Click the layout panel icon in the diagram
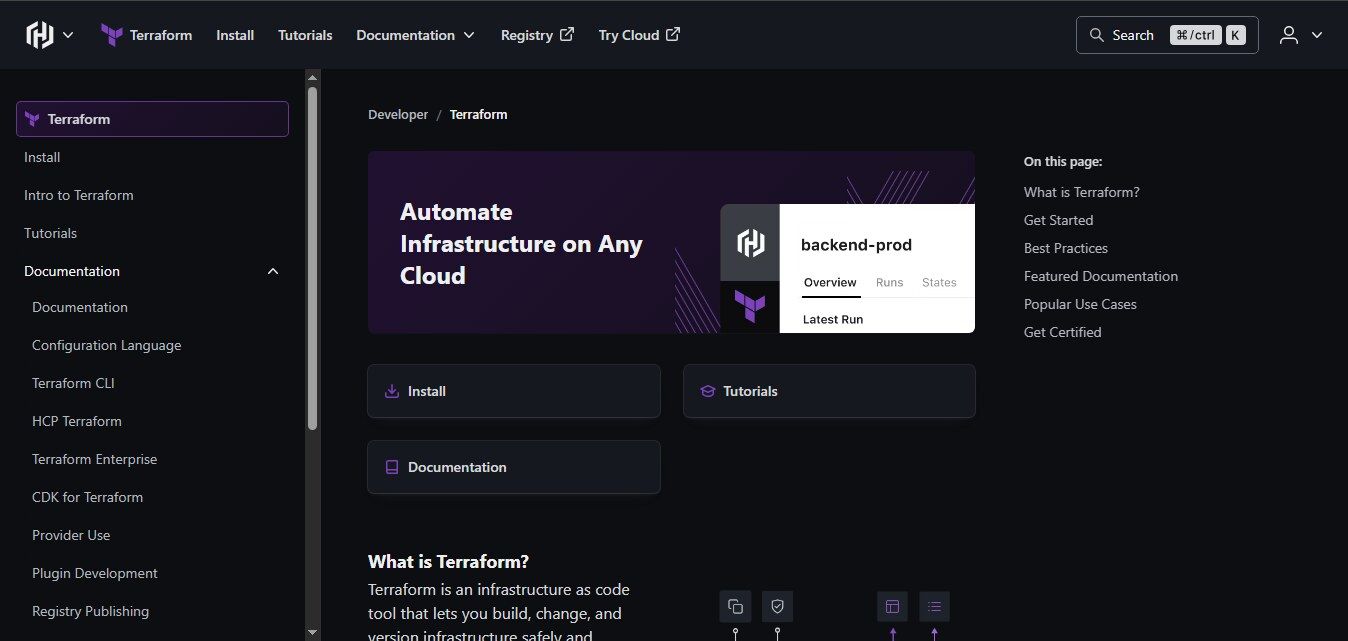 893,606
